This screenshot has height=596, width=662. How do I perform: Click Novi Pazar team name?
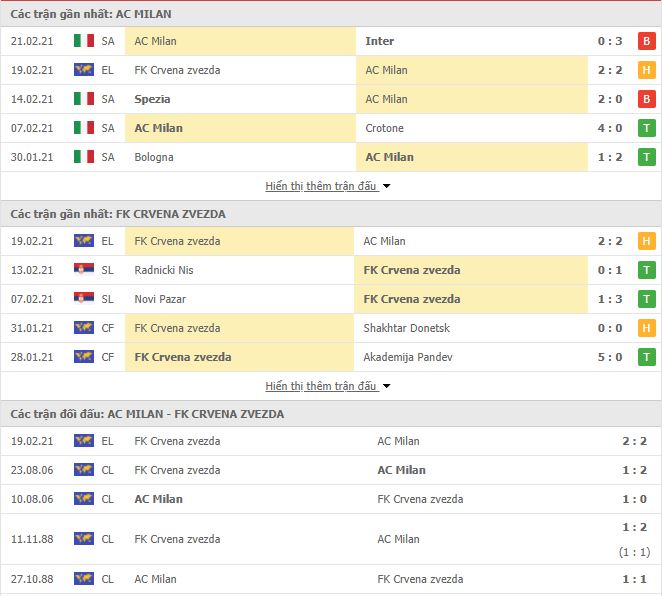click(160, 299)
